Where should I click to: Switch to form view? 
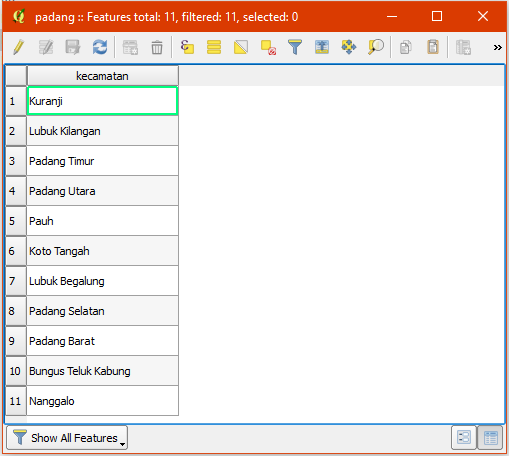pyautogui.click(x=464, y=437)
